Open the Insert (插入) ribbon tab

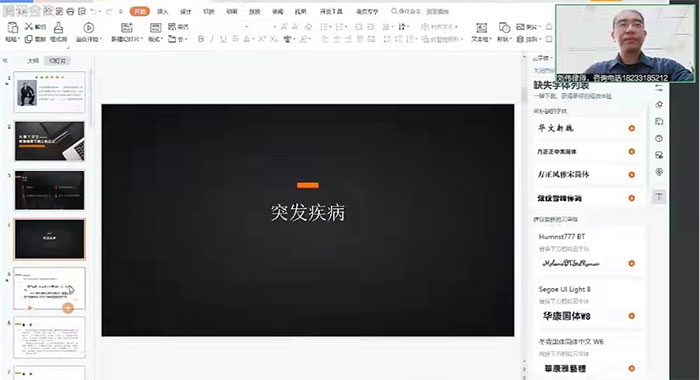(x=162, y=12)
